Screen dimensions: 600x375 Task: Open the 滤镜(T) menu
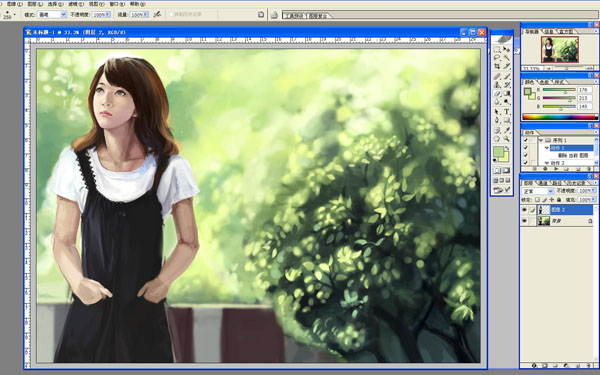[76, 4]
